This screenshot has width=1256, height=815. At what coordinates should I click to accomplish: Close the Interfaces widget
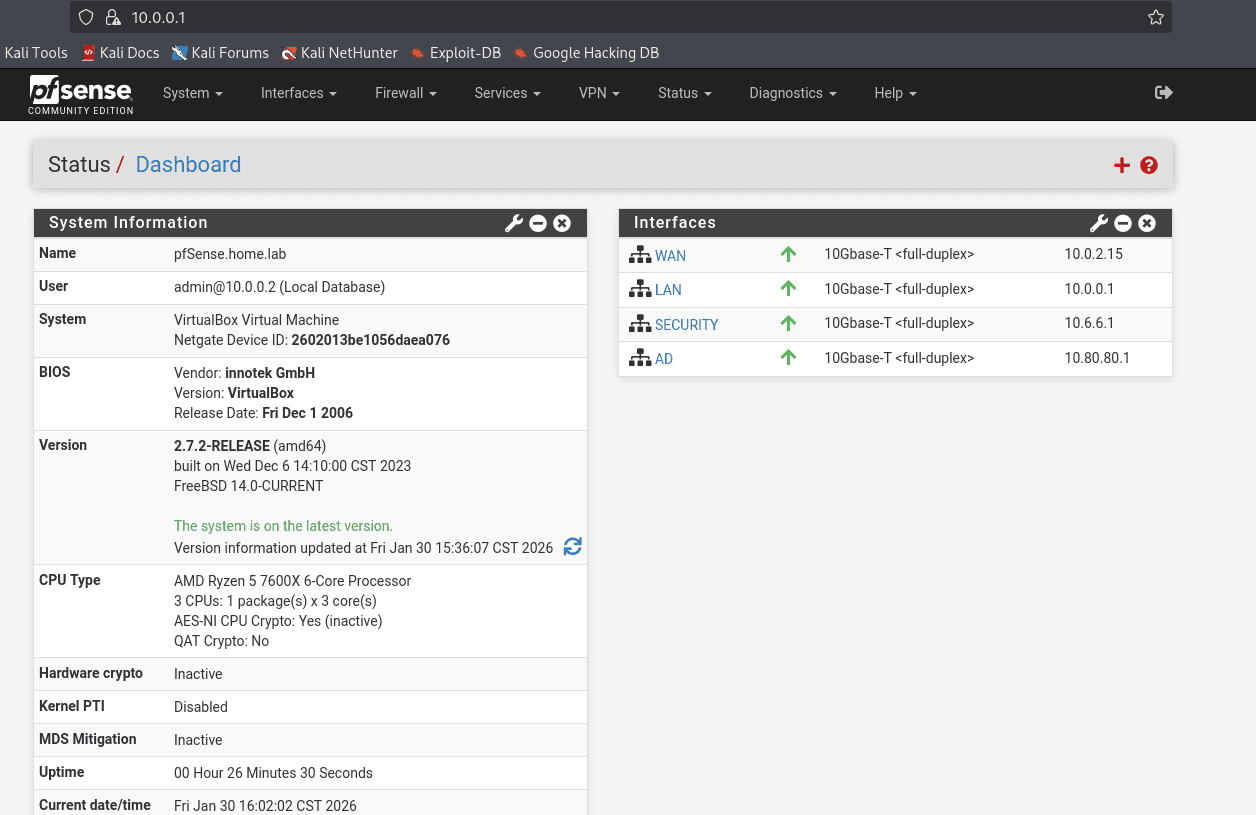tap(1147, 223)
